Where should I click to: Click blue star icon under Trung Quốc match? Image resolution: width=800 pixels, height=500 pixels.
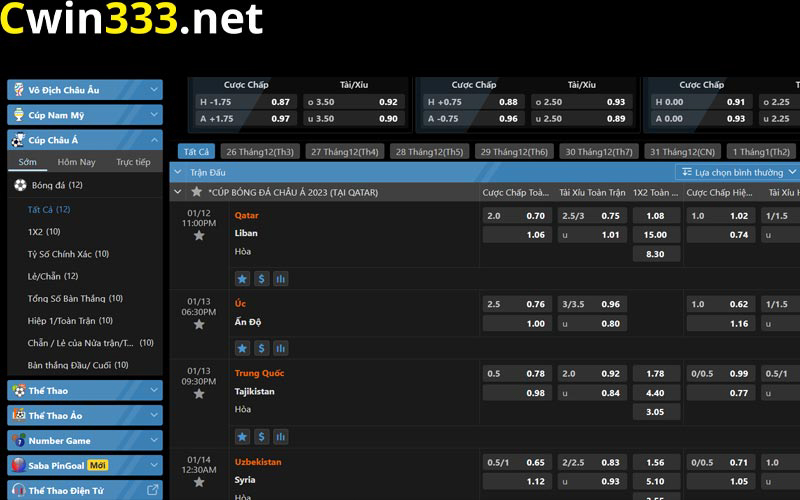(x=242, y=437)
